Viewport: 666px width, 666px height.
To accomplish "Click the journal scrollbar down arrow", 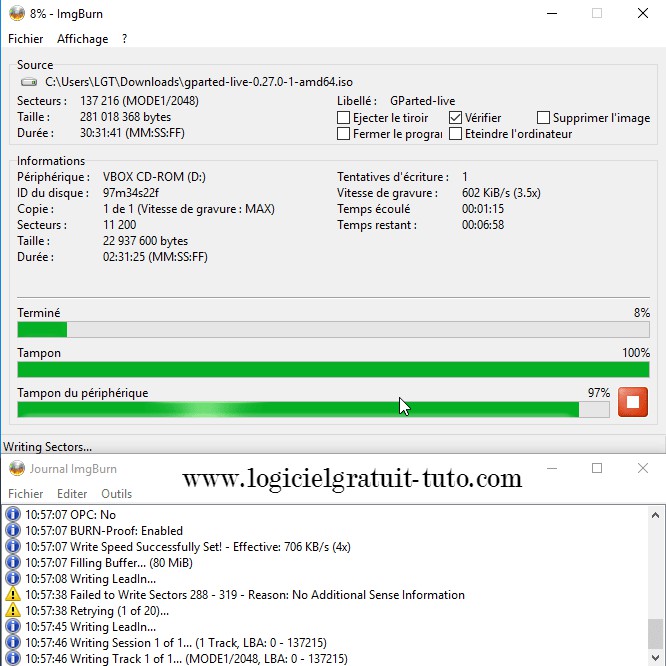I will click(x=655, y=658).
